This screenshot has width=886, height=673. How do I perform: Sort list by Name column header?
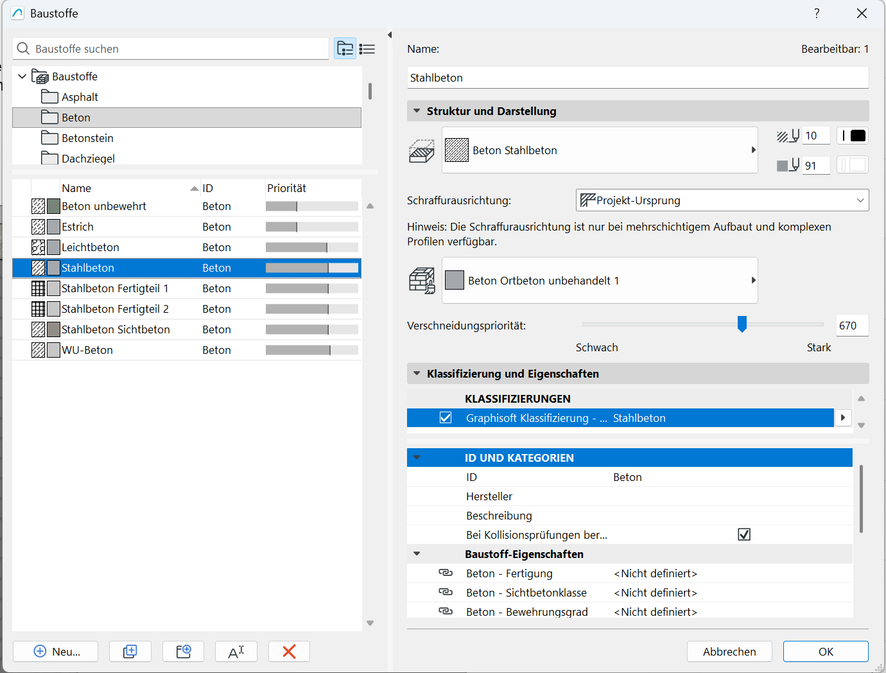[130, 188]
